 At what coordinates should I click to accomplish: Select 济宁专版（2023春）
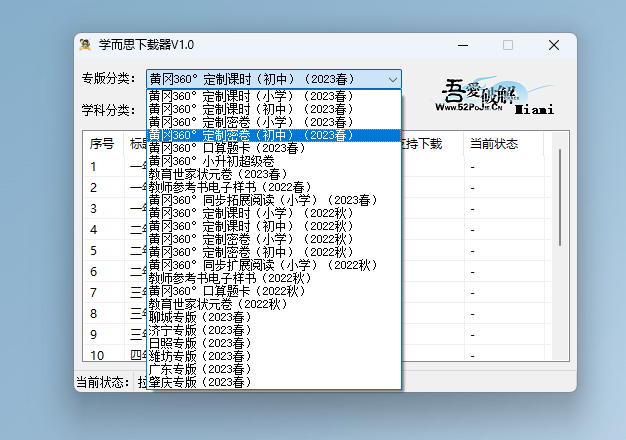[x=274, y=330]
